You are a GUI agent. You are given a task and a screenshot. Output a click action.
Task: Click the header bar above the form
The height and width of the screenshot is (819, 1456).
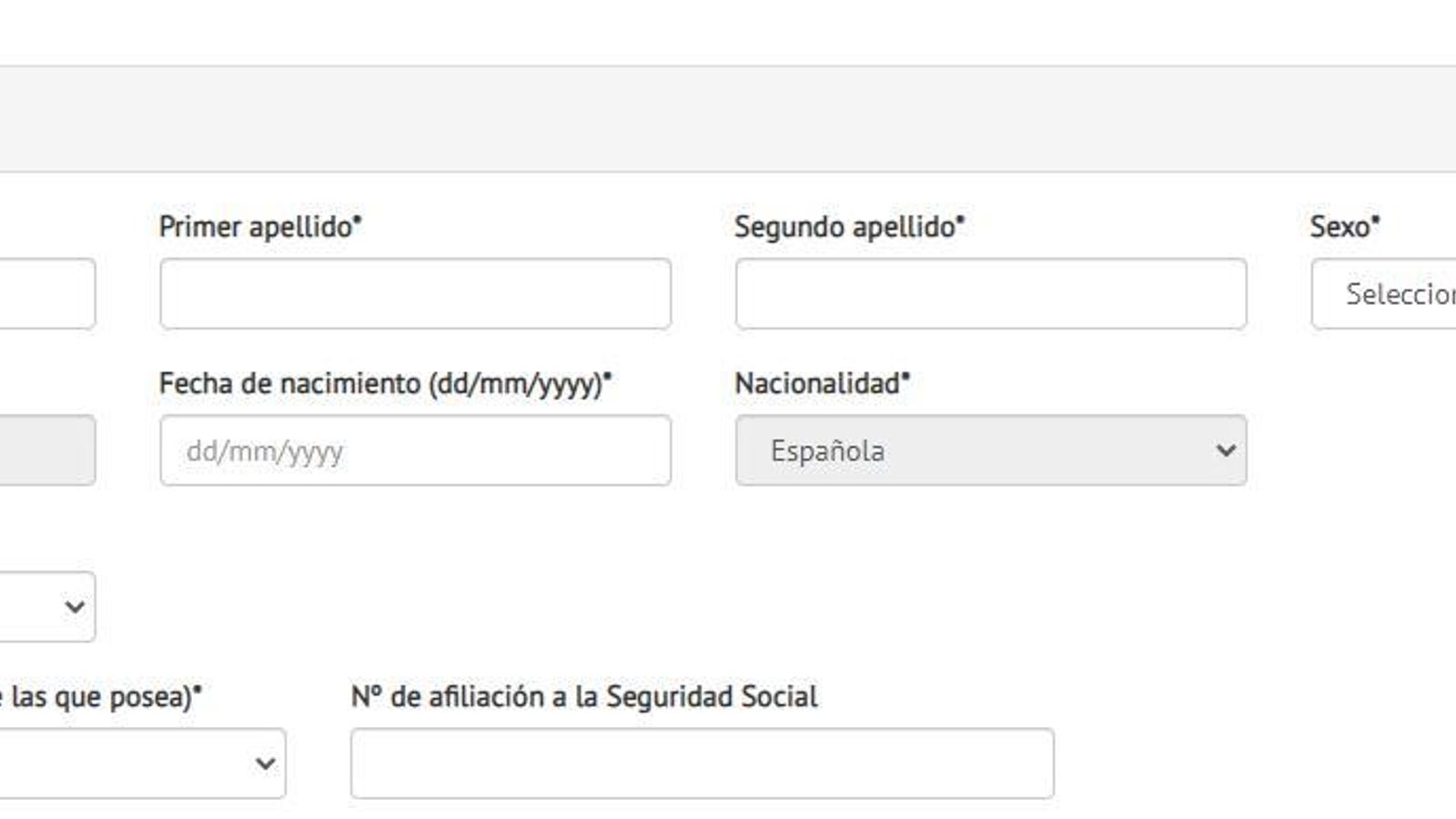click(728, 118)
